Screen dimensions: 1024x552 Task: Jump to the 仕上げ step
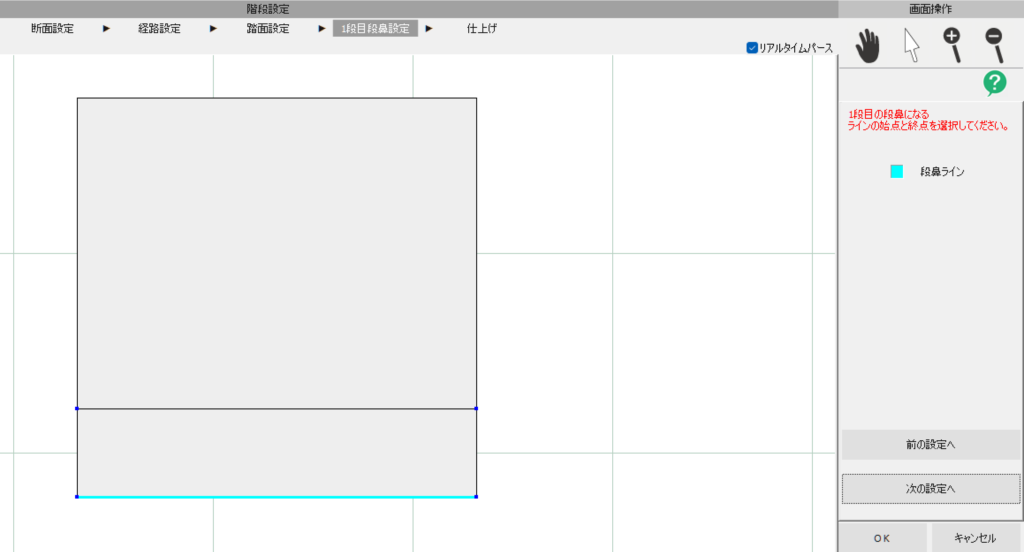(x=482, y=29)
